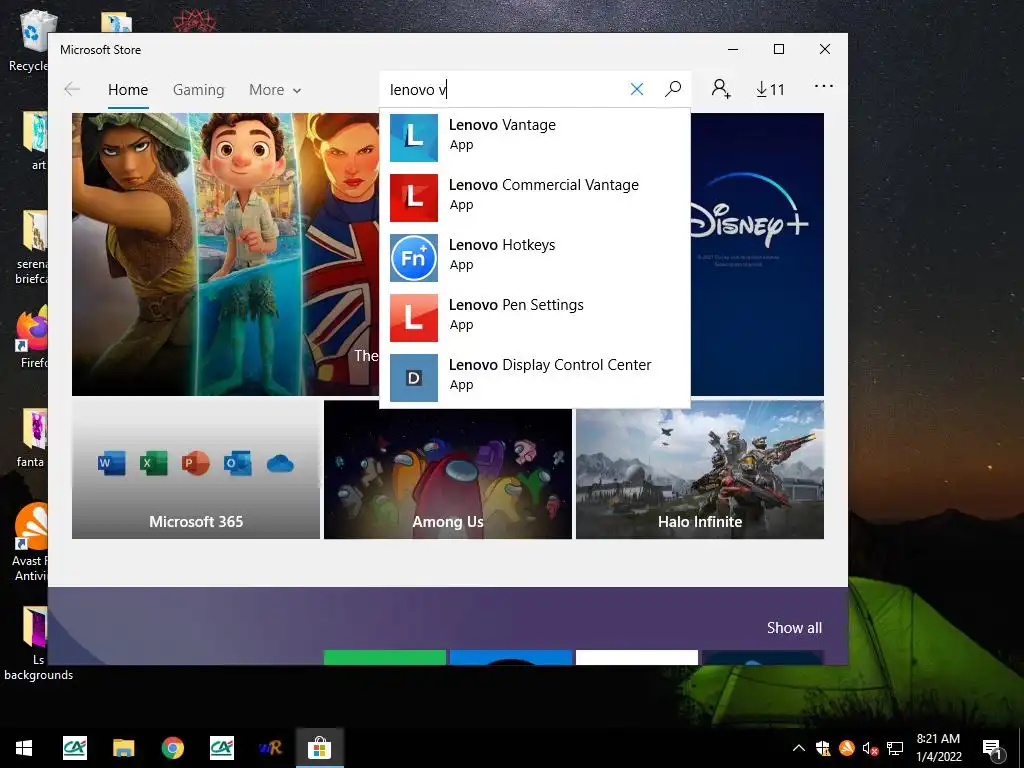Select the Avast Antivirus desktop shortcut
The height and width of the screenshot is (768, 1024).
point(30,543)
